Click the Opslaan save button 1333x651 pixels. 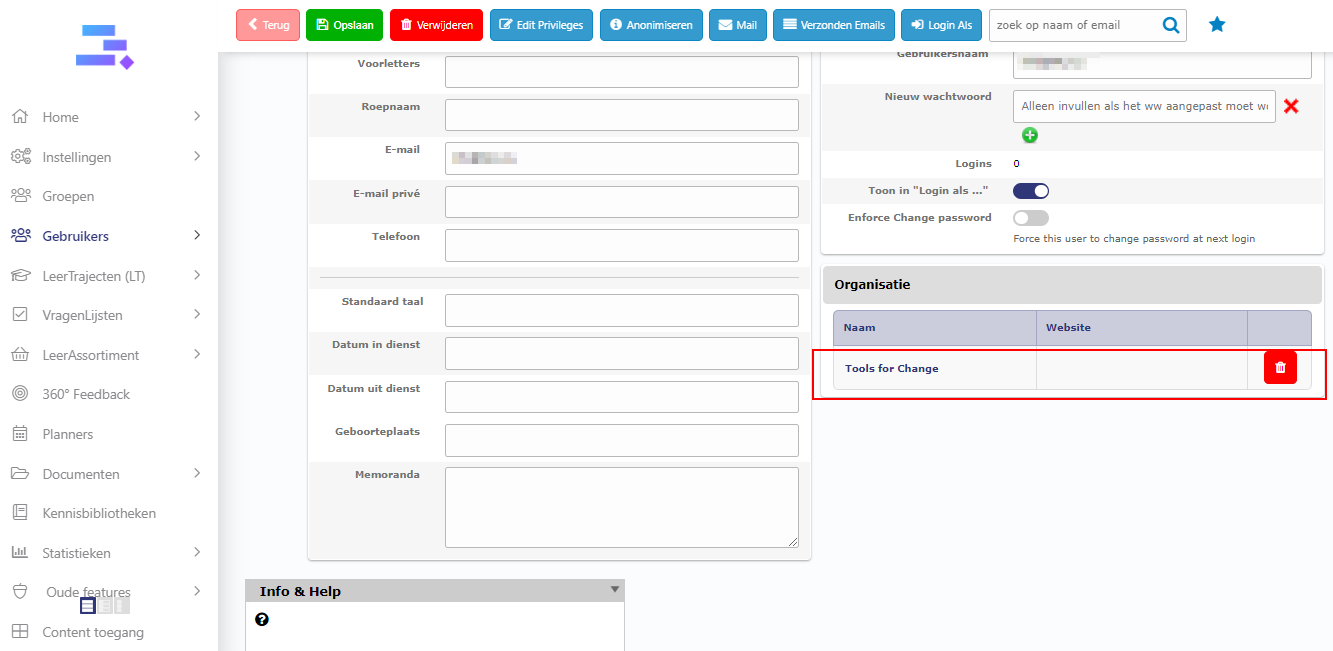pos(344,25)
